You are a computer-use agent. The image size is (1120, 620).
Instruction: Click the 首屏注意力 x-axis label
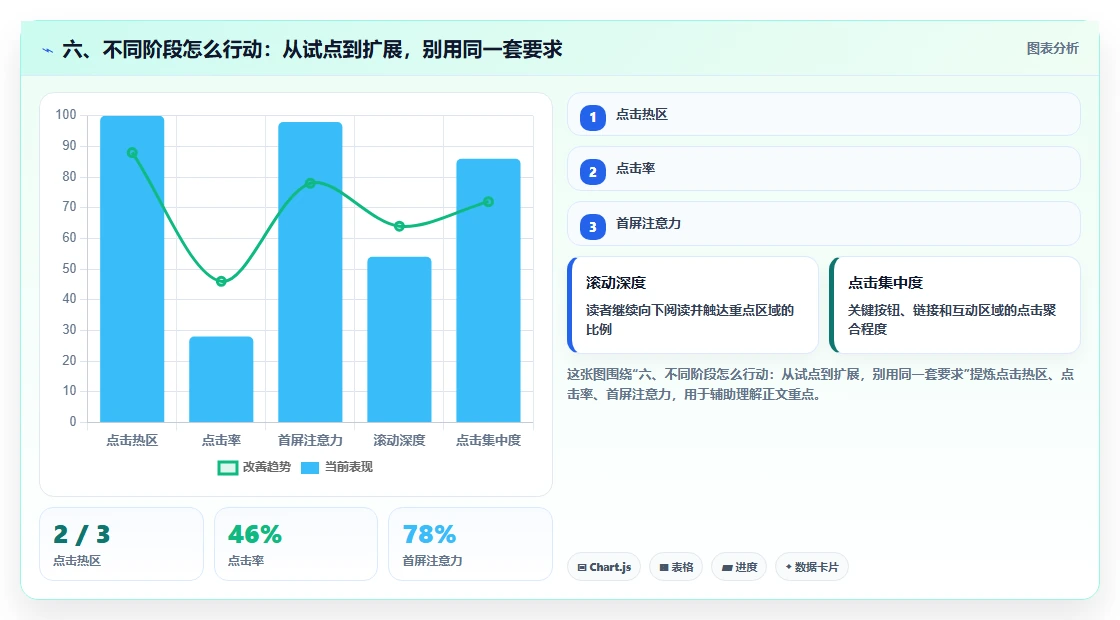pyautogui.click(x=310, y=441)
